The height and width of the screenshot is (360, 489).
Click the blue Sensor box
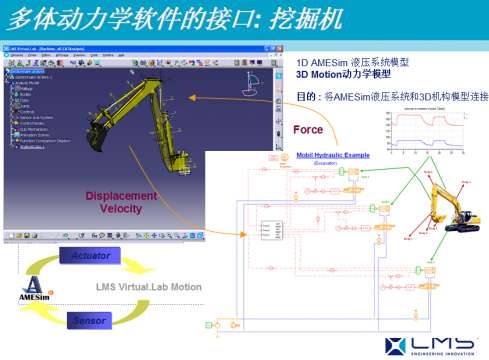click(89, 321)
